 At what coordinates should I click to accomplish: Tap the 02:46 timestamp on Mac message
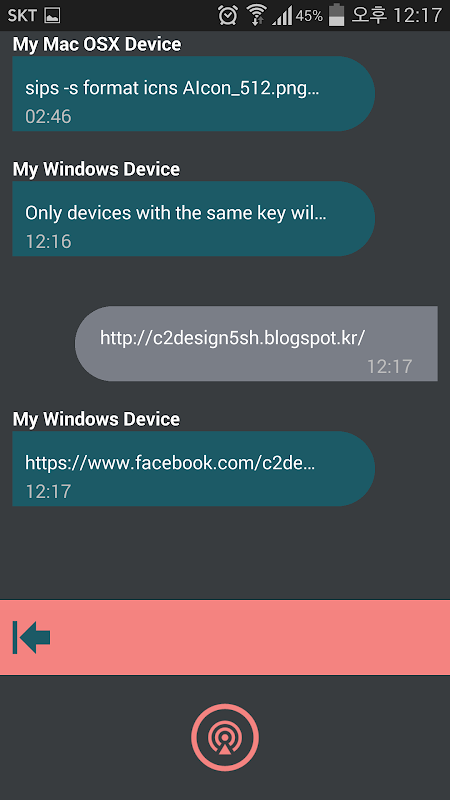click(48, 116)
